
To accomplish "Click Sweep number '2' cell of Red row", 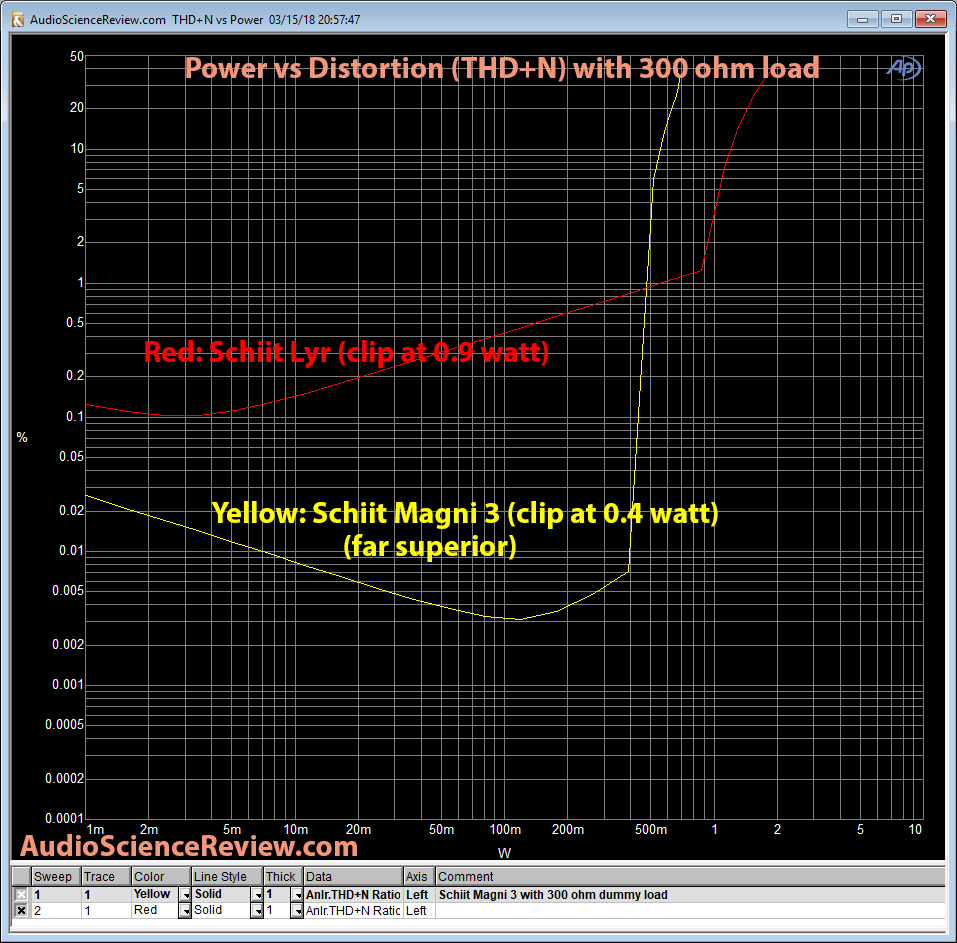I will coord(56,911).
